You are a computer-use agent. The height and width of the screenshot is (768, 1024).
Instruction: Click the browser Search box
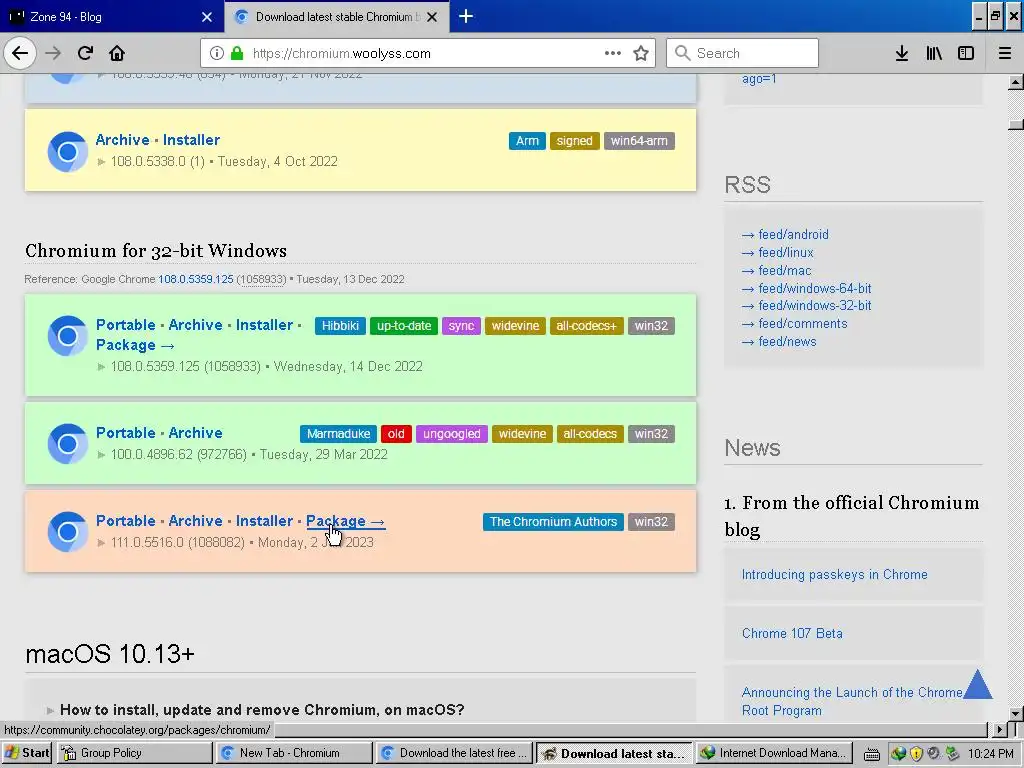(x=742, y=53)
